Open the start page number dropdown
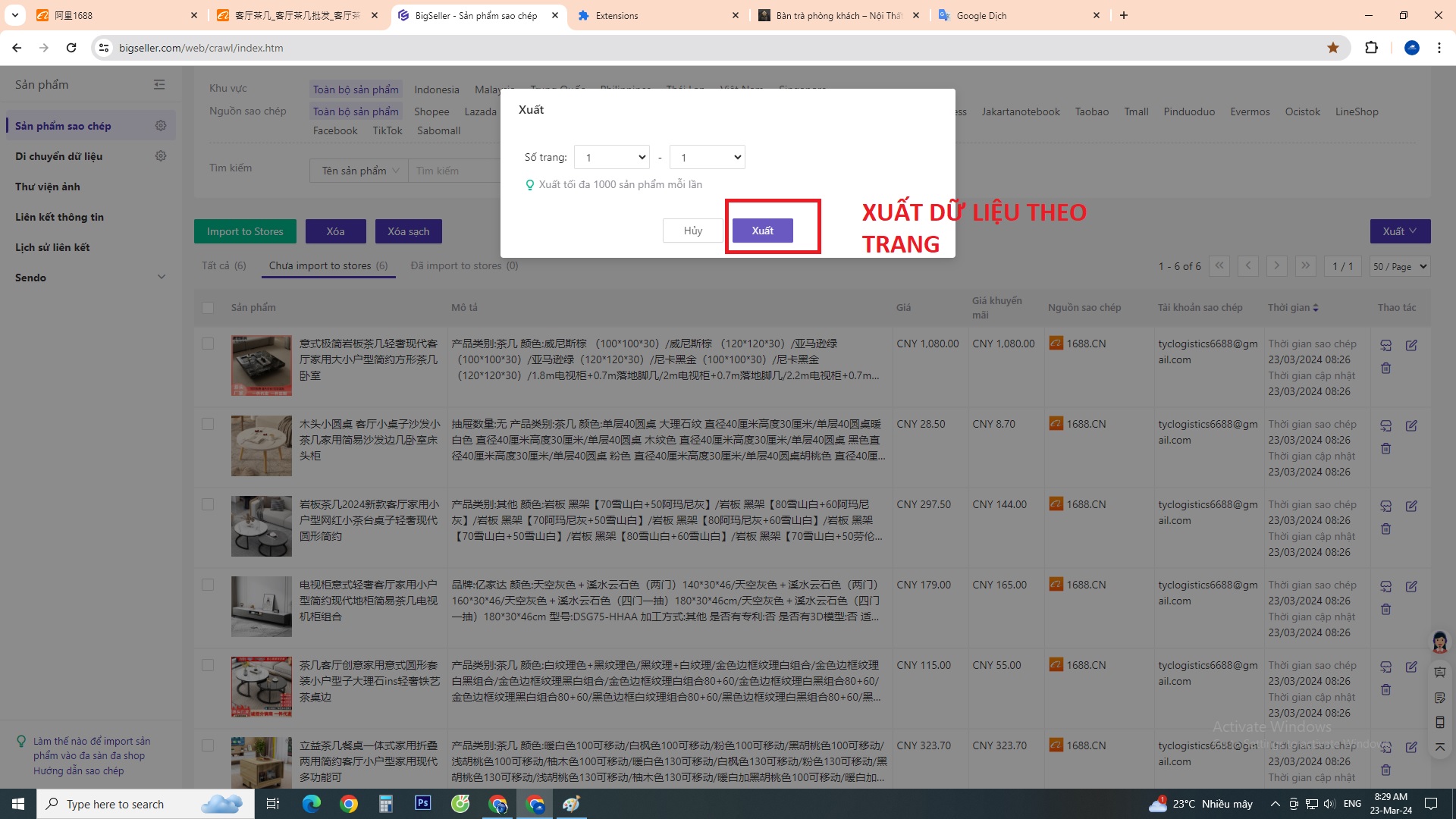The width and height of the screenshot is (1456, 819). pos(611,158)
